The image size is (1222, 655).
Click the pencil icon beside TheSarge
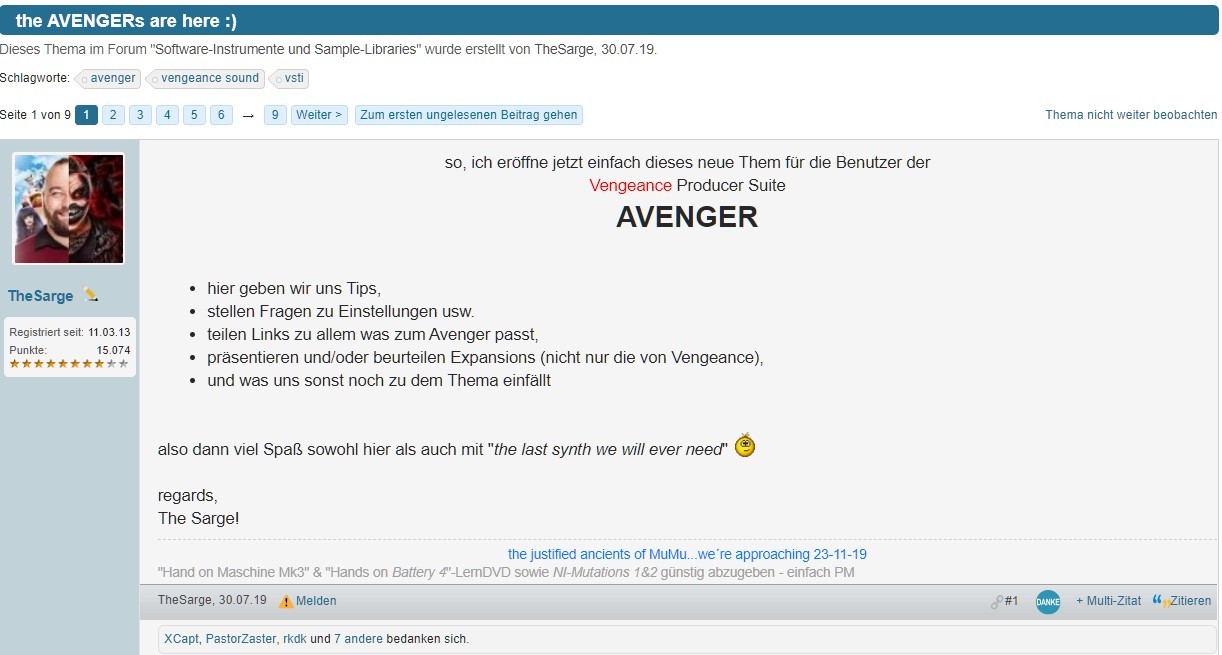click(91, 294)
